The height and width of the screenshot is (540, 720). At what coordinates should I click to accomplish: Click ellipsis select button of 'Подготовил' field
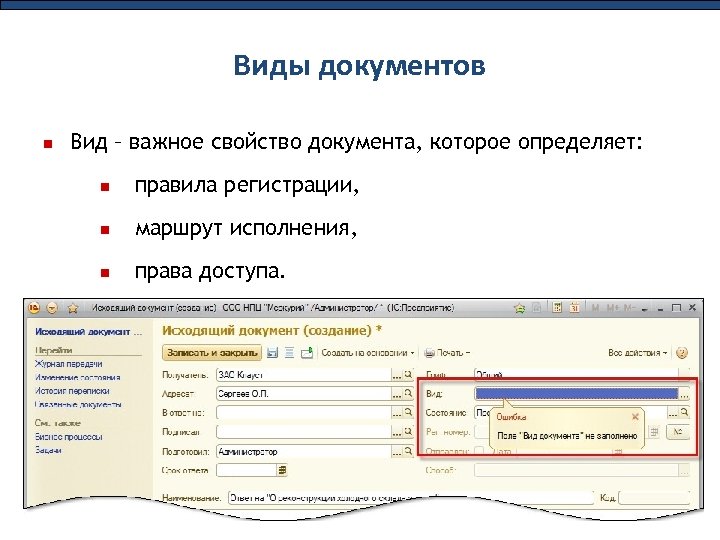[x=397, y=452]
